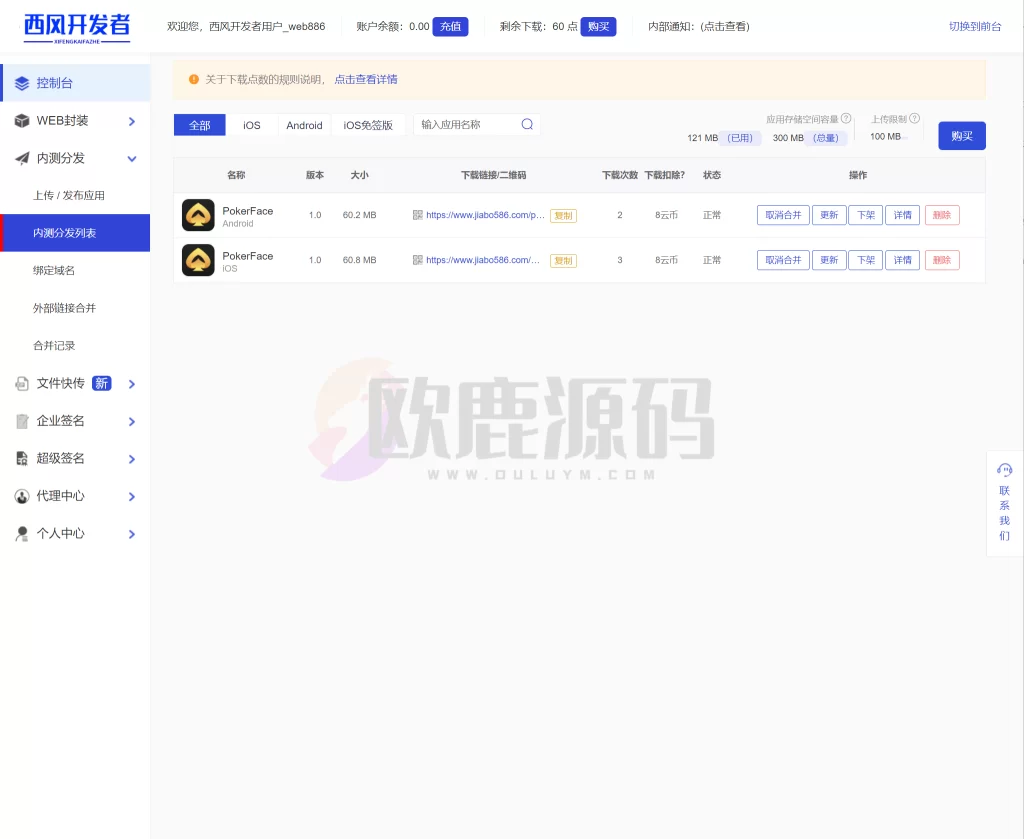Expand the WEB封装 menu arrow

(131, 121)
